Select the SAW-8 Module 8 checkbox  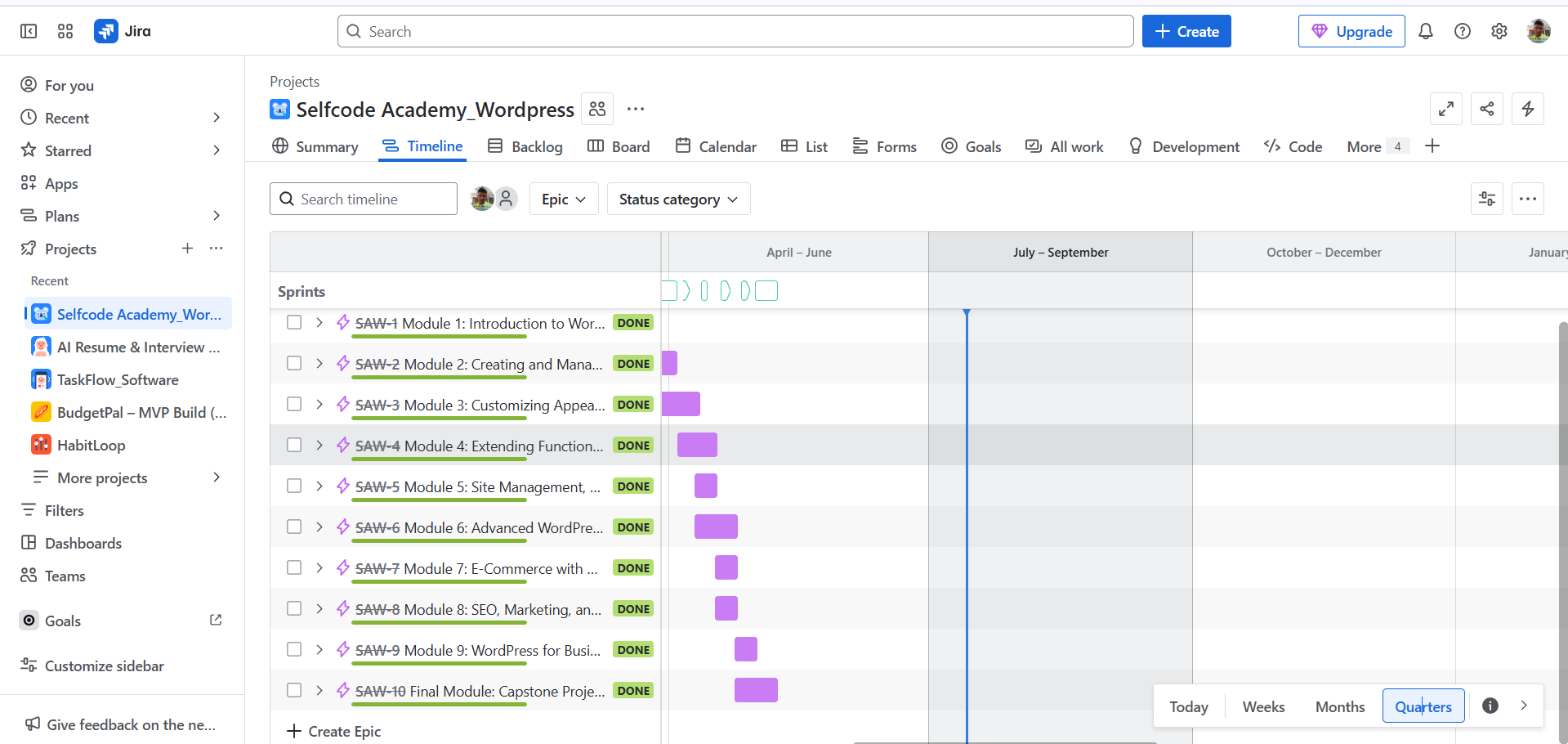(294, 608)
